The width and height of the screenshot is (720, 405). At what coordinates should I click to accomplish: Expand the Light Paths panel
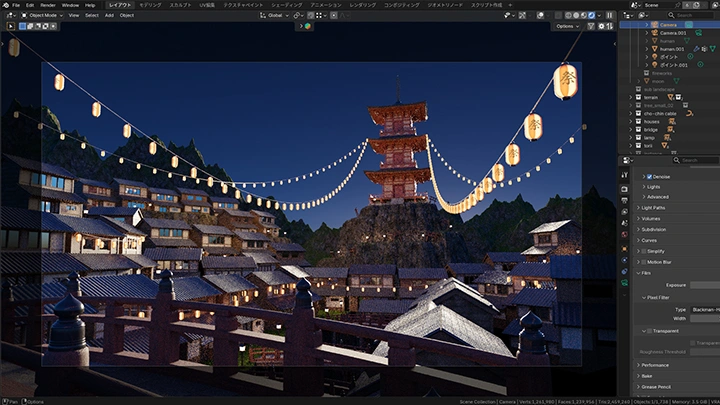coord(653,208)
